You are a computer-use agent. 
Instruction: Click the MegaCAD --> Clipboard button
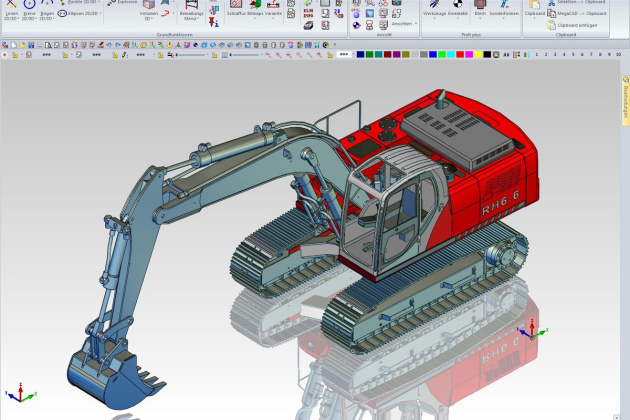577,13
